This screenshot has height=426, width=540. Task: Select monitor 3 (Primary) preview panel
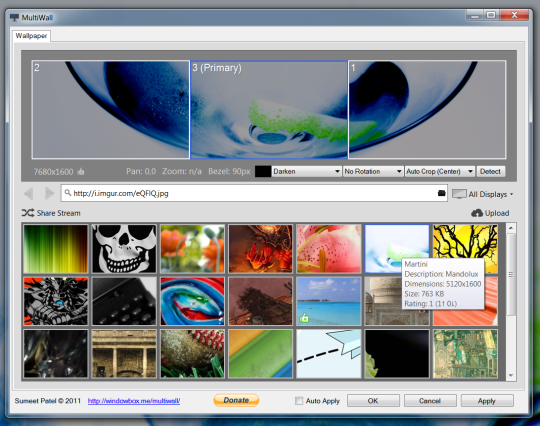click(269, 110)
